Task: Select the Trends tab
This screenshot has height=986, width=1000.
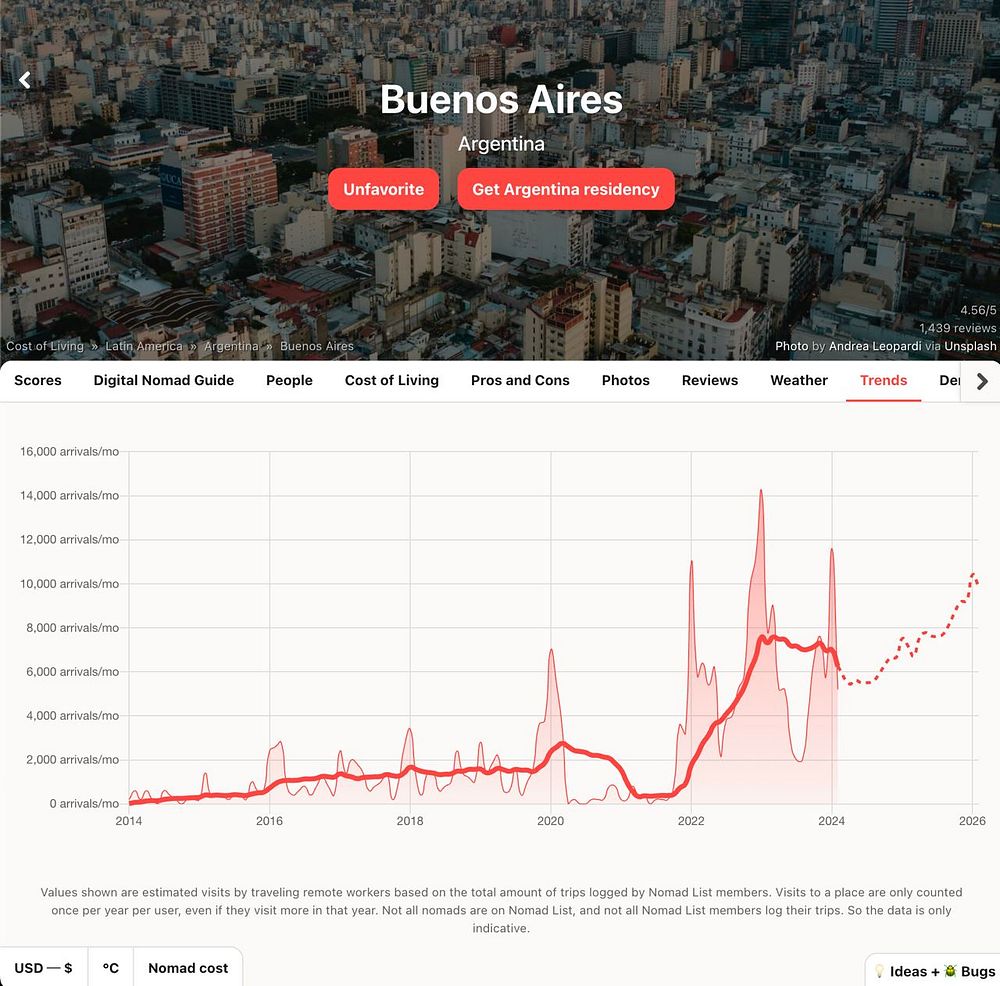Action: point(883,380)
